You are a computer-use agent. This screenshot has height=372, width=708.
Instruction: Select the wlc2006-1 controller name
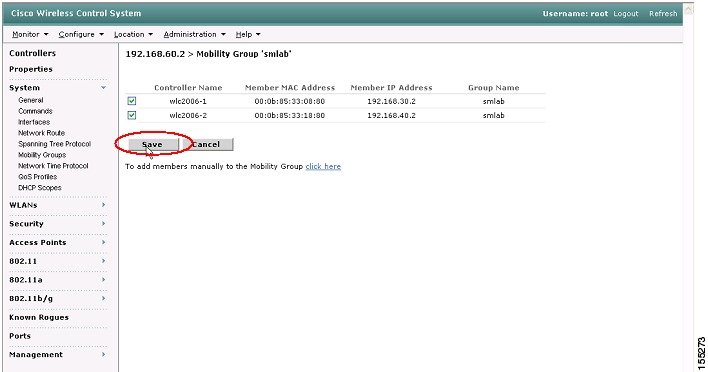point(188,101)
